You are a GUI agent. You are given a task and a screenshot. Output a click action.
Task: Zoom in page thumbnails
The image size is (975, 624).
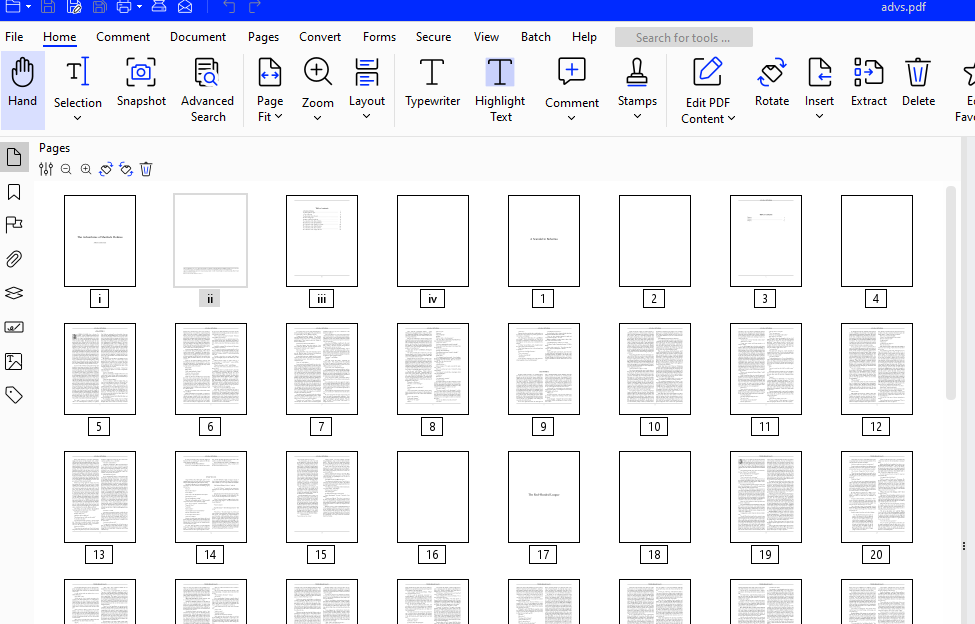pyautogui.click(x=86, y=169)
